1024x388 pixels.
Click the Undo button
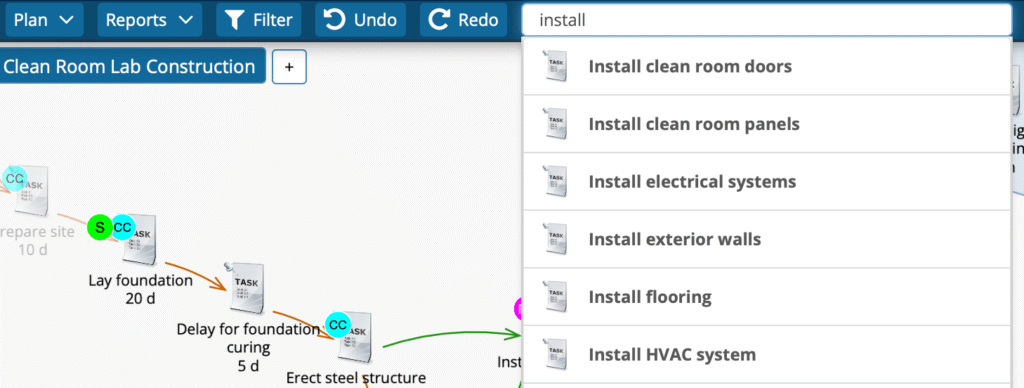[x=360, y=20]
